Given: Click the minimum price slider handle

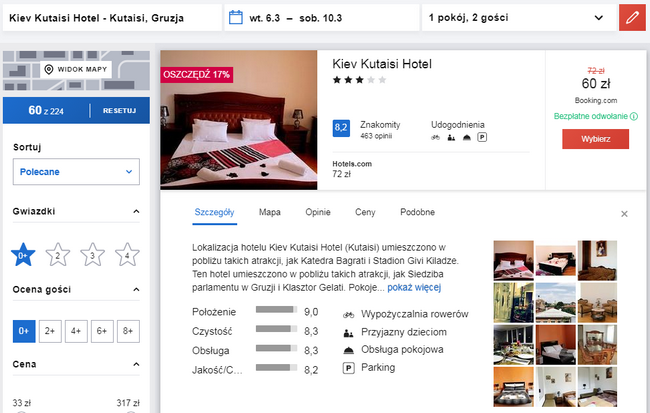Looking at the screenshot, I should point(21,412).
